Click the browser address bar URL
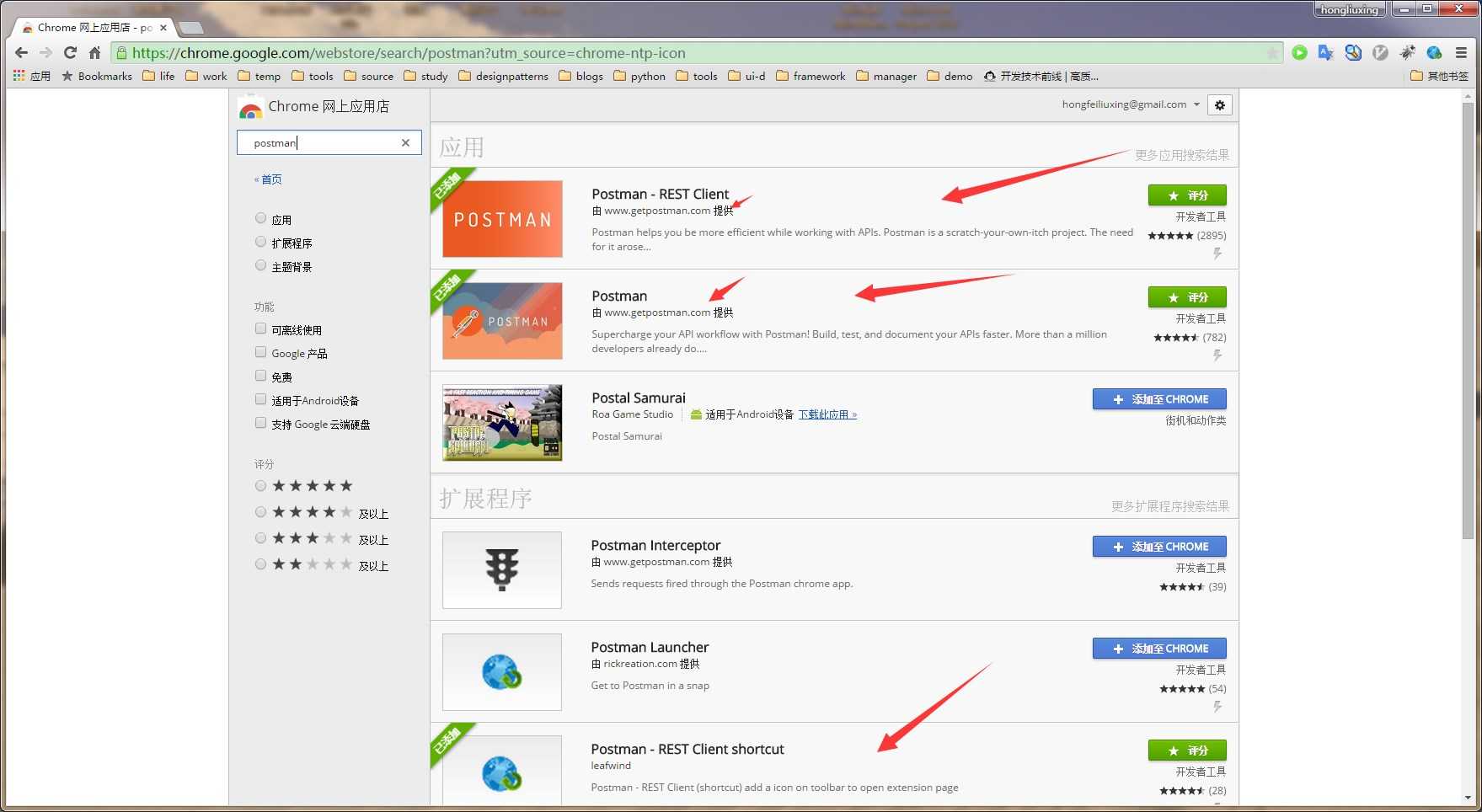Image resolution: width=1482 pixels, height=812 pixels. (x=697, y=53)
